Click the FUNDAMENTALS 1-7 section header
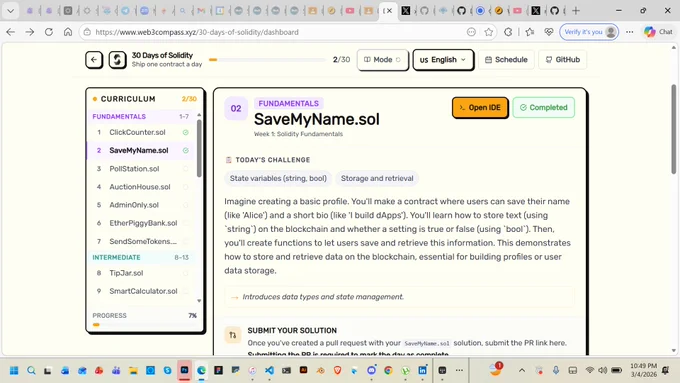This screenshot has width=680, height=383. (x=141, y=117)
